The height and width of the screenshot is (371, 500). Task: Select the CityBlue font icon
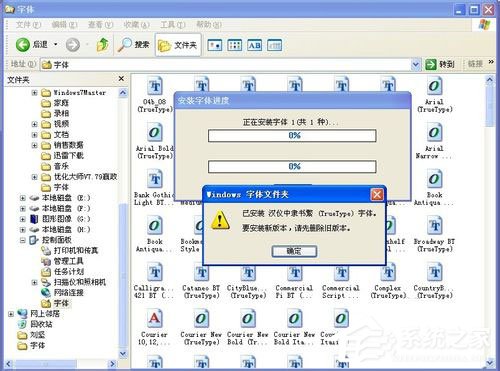[248, 272]
